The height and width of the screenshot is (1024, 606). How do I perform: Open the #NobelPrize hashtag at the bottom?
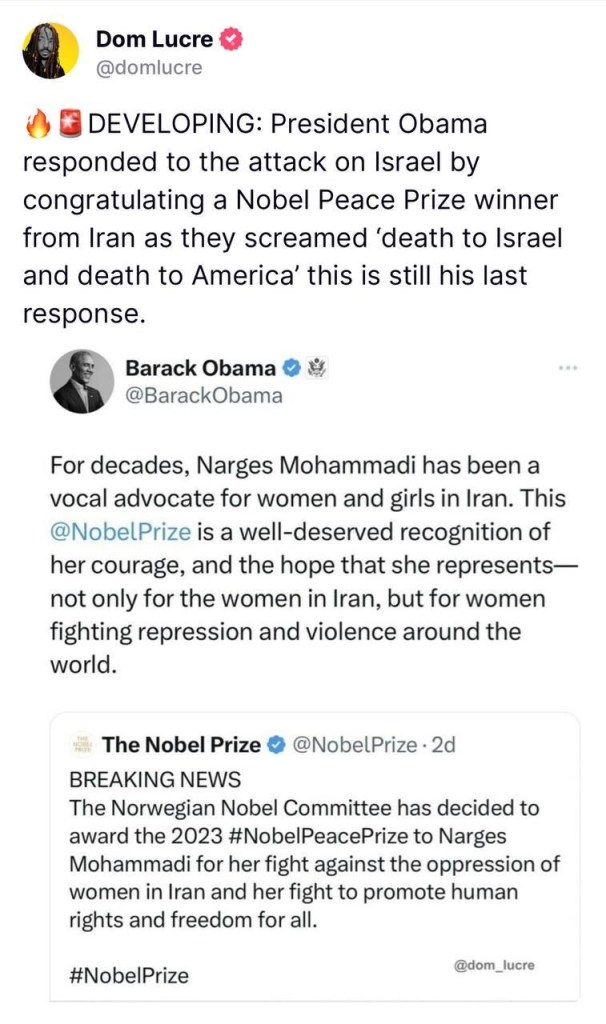[x=129, y=976]
